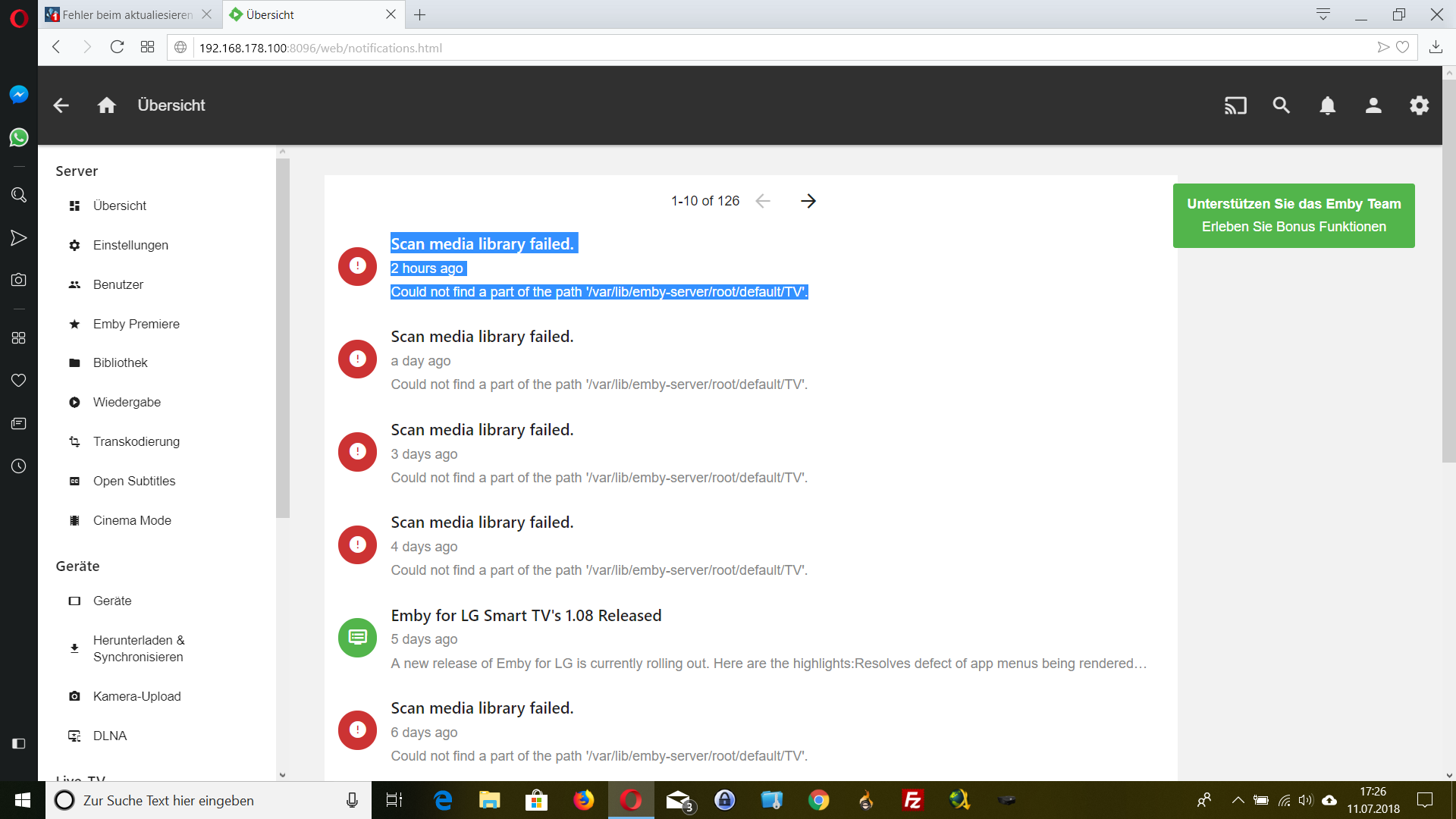This screenshot has height=819, width=1456.
Task: Open the downloads icon in Opera toolbar
Action: (1436, 47)
